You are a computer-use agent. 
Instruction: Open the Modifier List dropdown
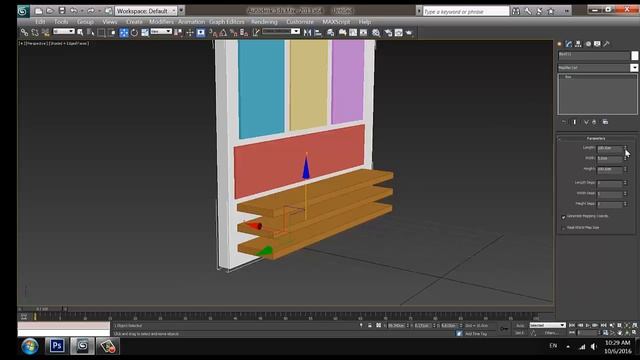(598, 68)
